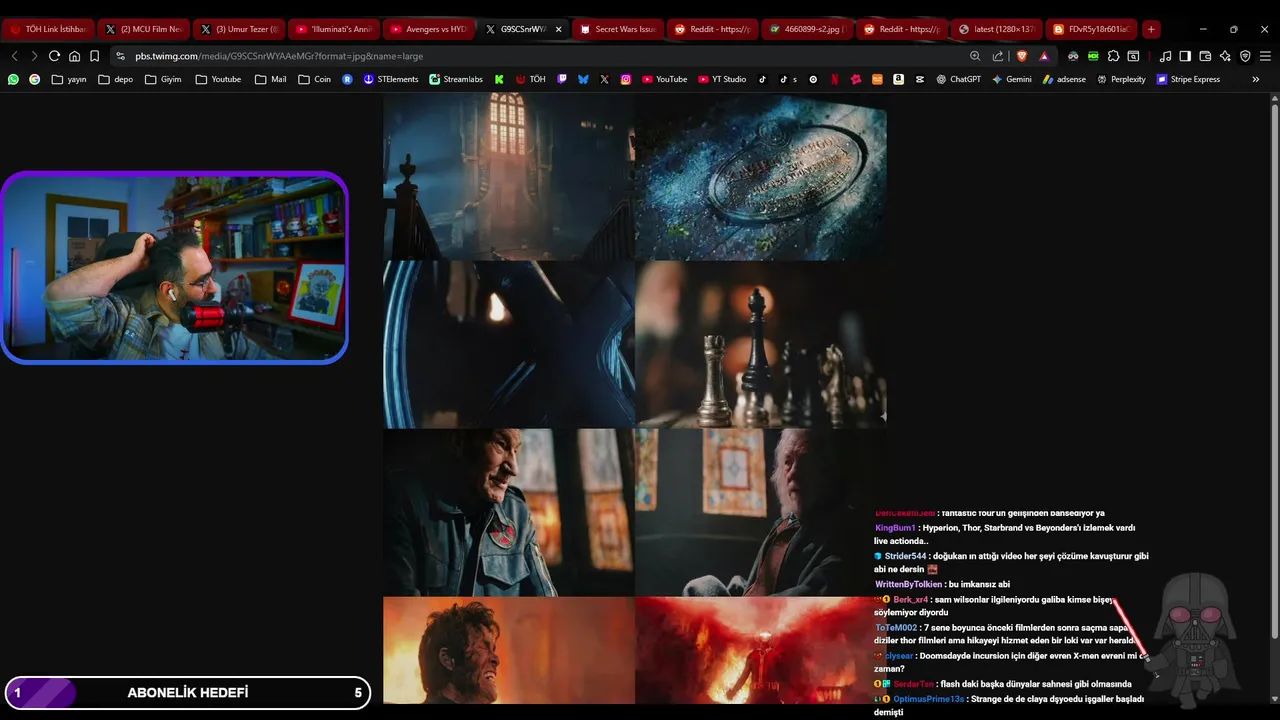
Task: Open a new tab with the plus button
Action: coord(1151,29)
